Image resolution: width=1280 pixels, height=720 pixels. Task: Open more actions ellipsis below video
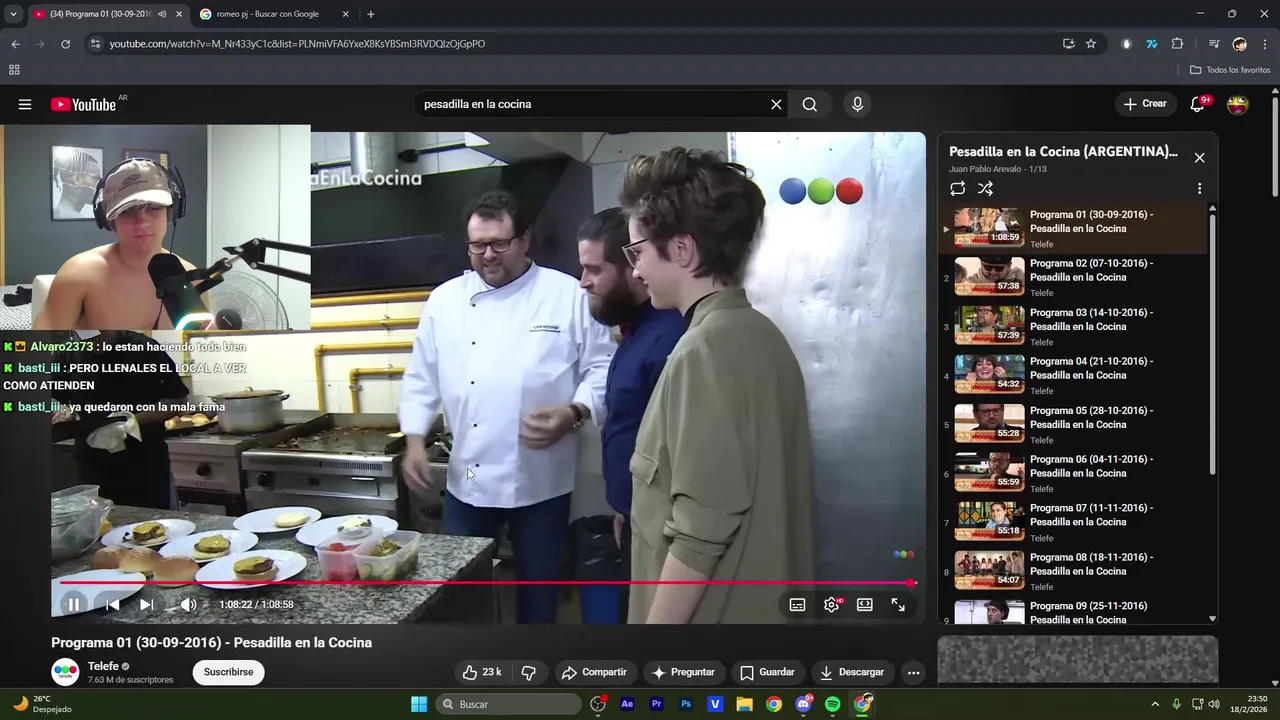(913, 672)
